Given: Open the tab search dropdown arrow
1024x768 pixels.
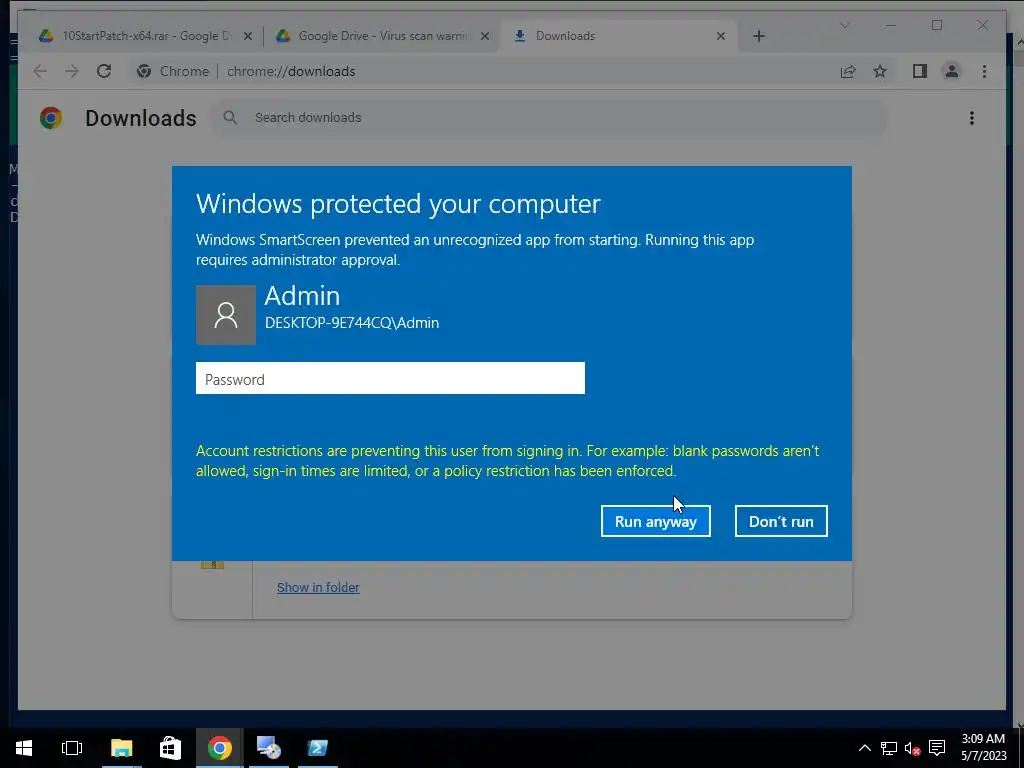Looking at the screenshot, I should point(844,25).
